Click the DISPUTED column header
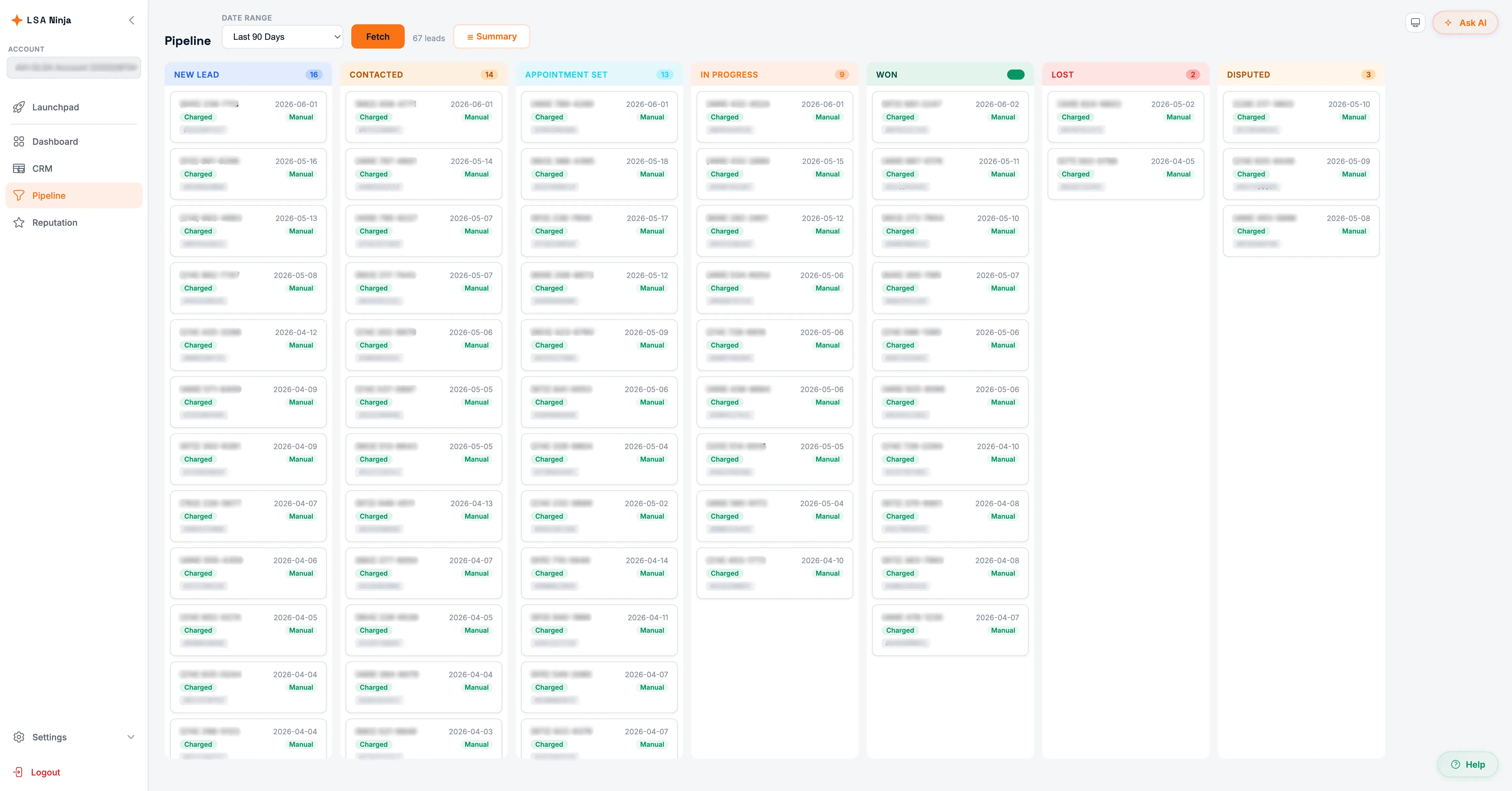 1301,75
